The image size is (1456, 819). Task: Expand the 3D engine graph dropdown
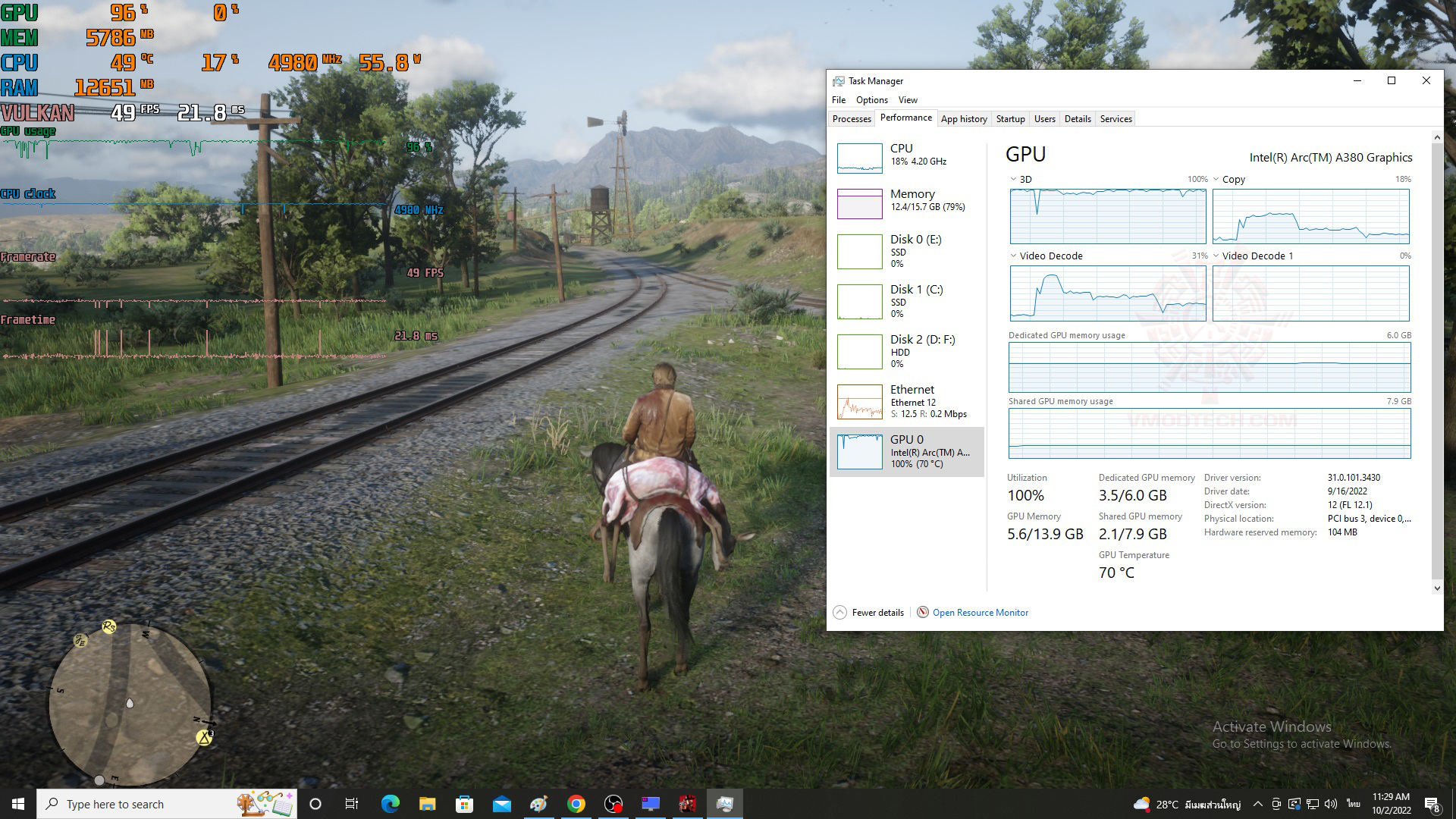point(1014,180)
